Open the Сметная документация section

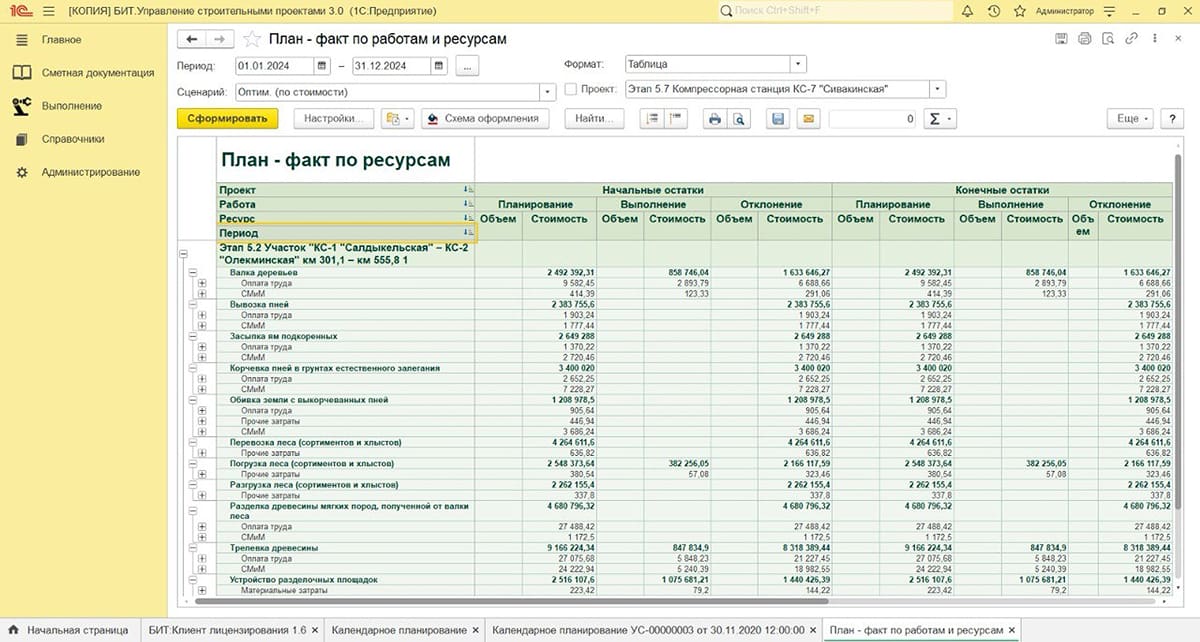98,73
